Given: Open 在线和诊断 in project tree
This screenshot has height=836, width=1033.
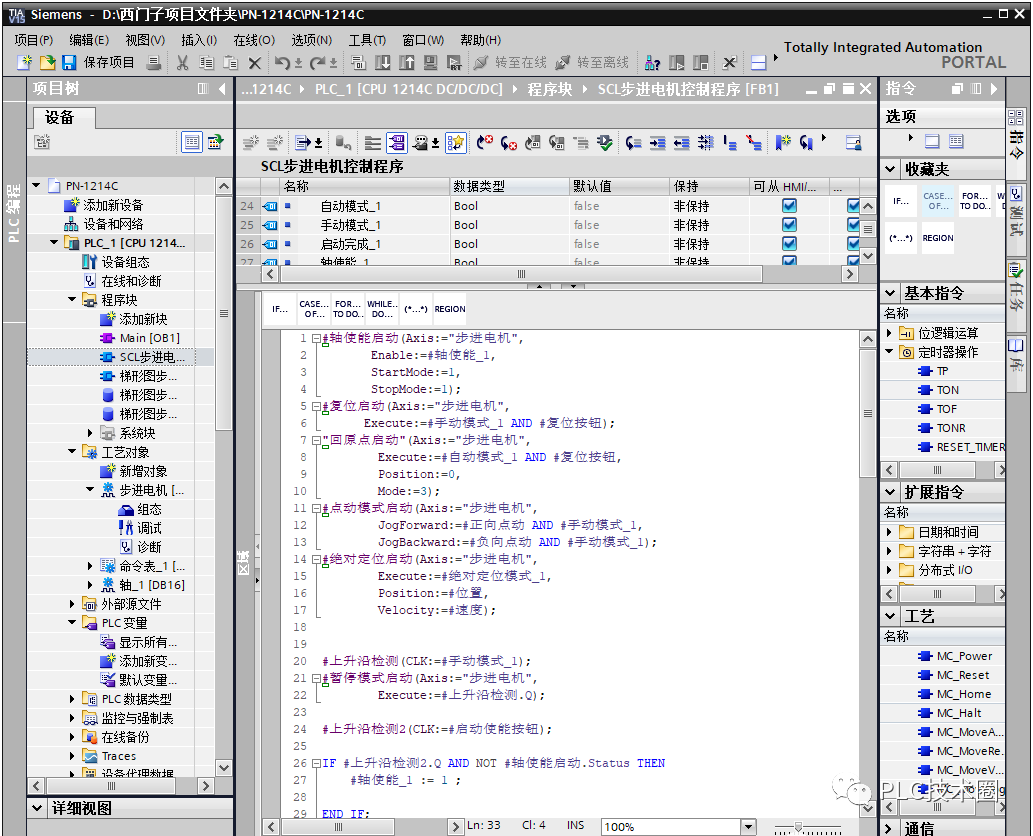Looking at the screenshot, I should tap(122, 281).
